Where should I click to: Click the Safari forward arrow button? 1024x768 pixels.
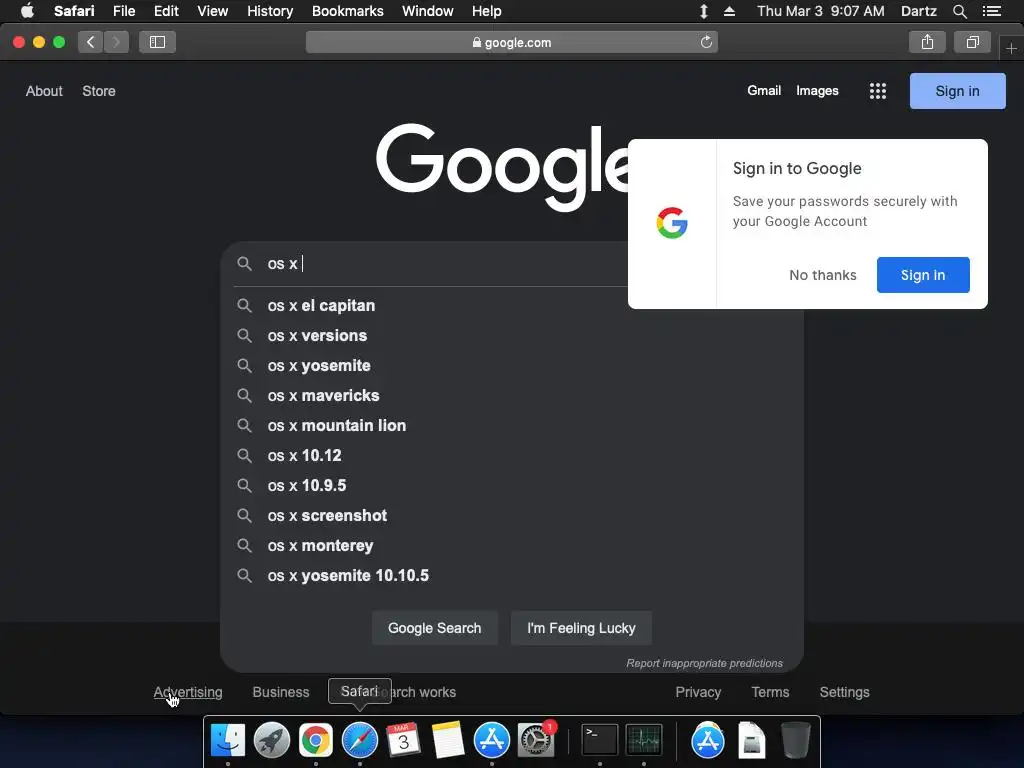116,42
